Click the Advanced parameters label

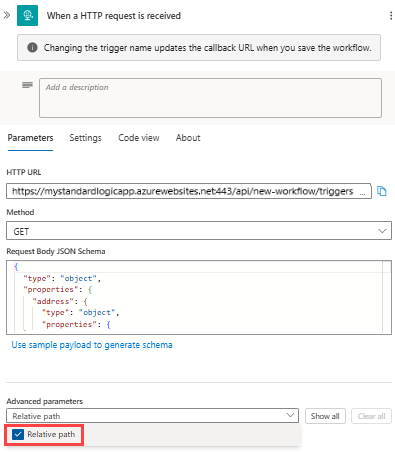point(44,401)
